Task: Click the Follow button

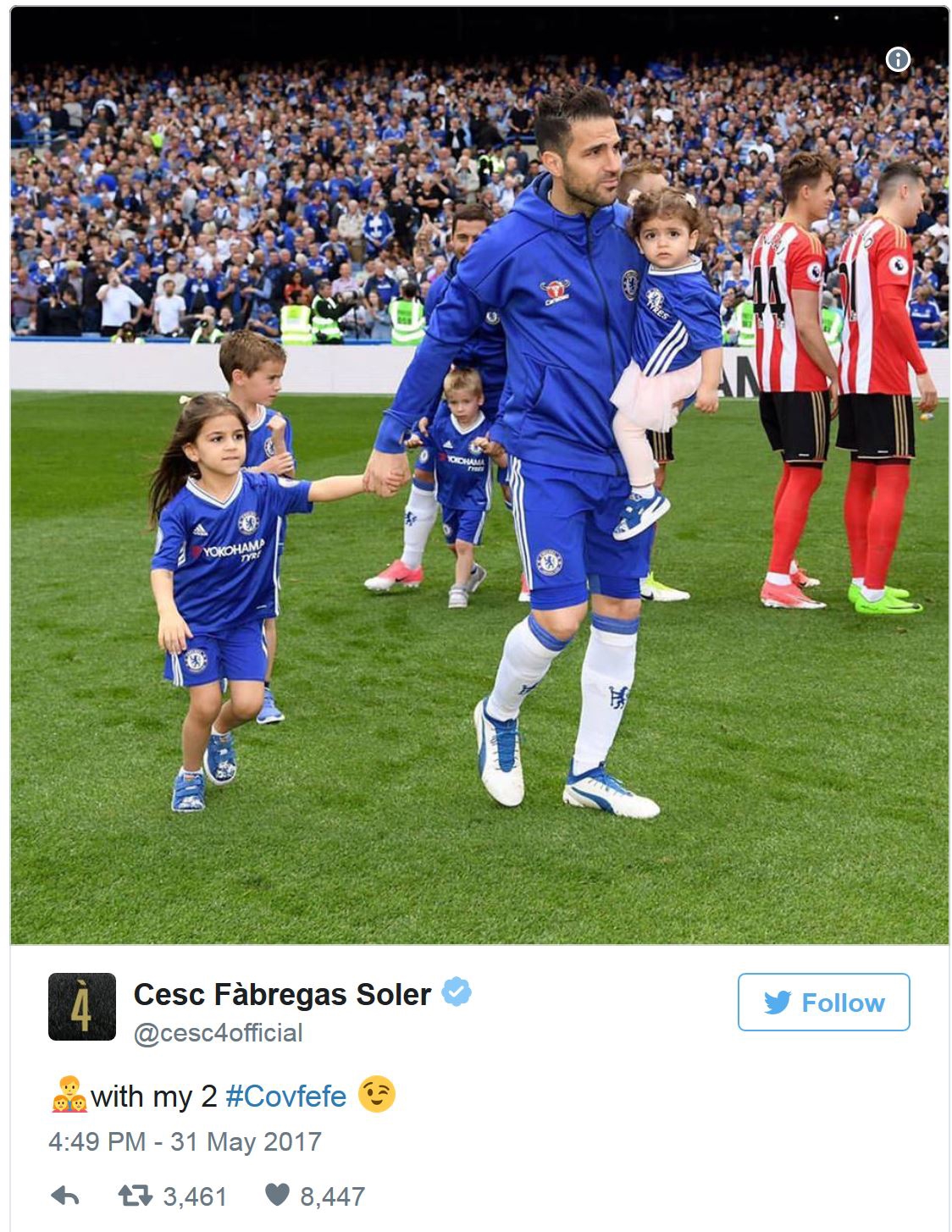Action: 823,1002
